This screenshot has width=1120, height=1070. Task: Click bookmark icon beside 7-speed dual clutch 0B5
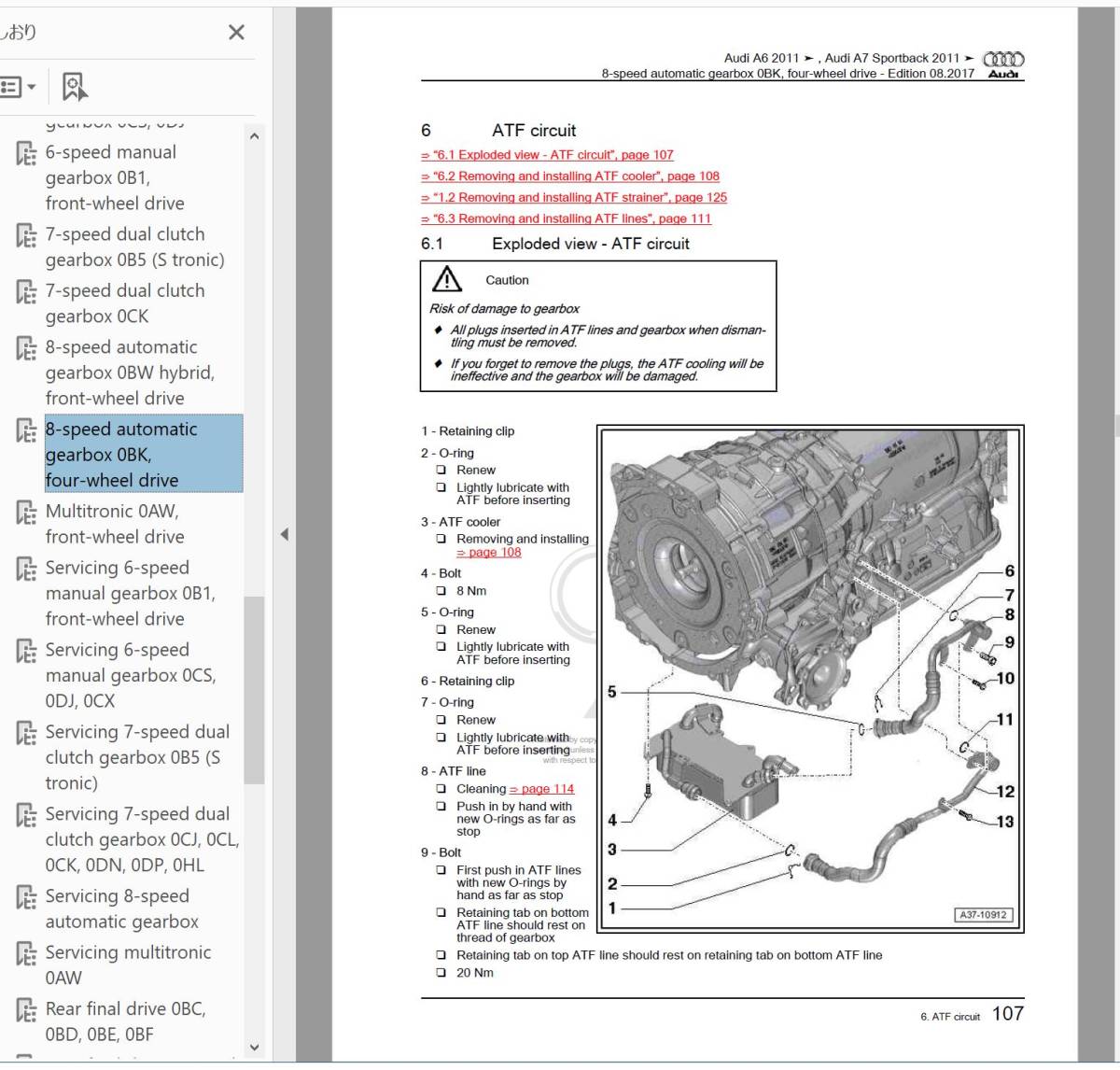click(26, 235)
